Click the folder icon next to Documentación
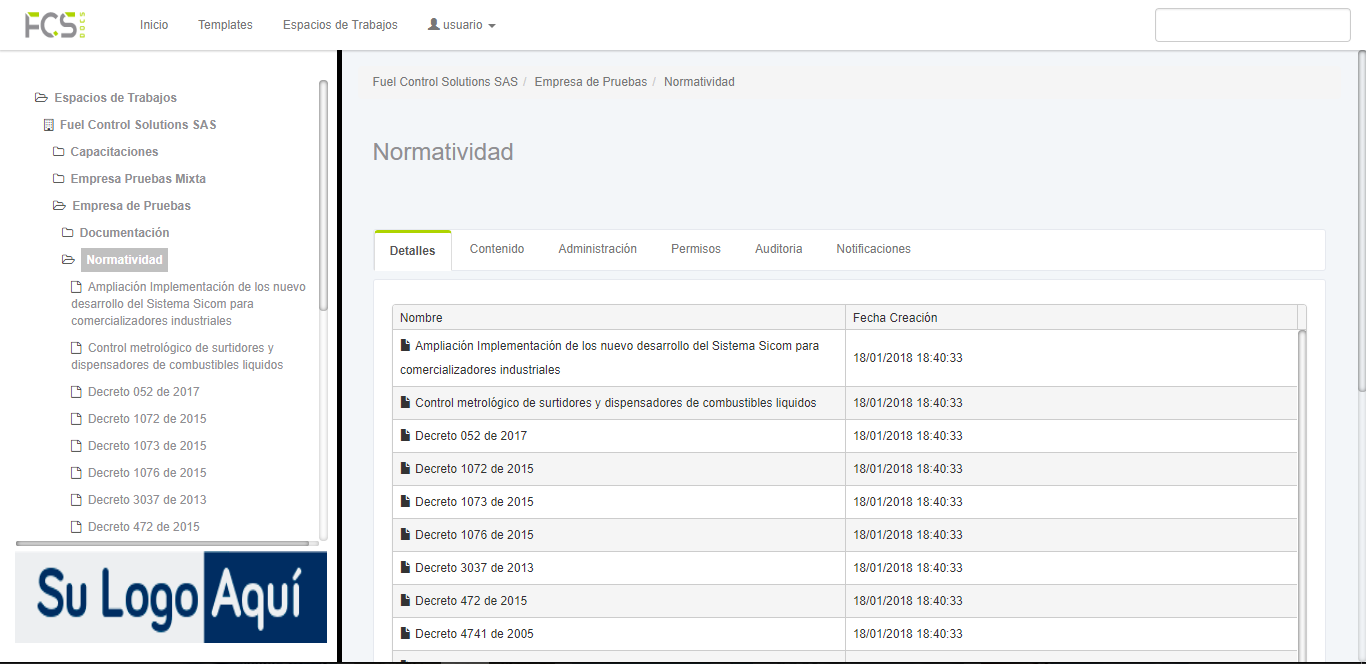 point(68,233)
